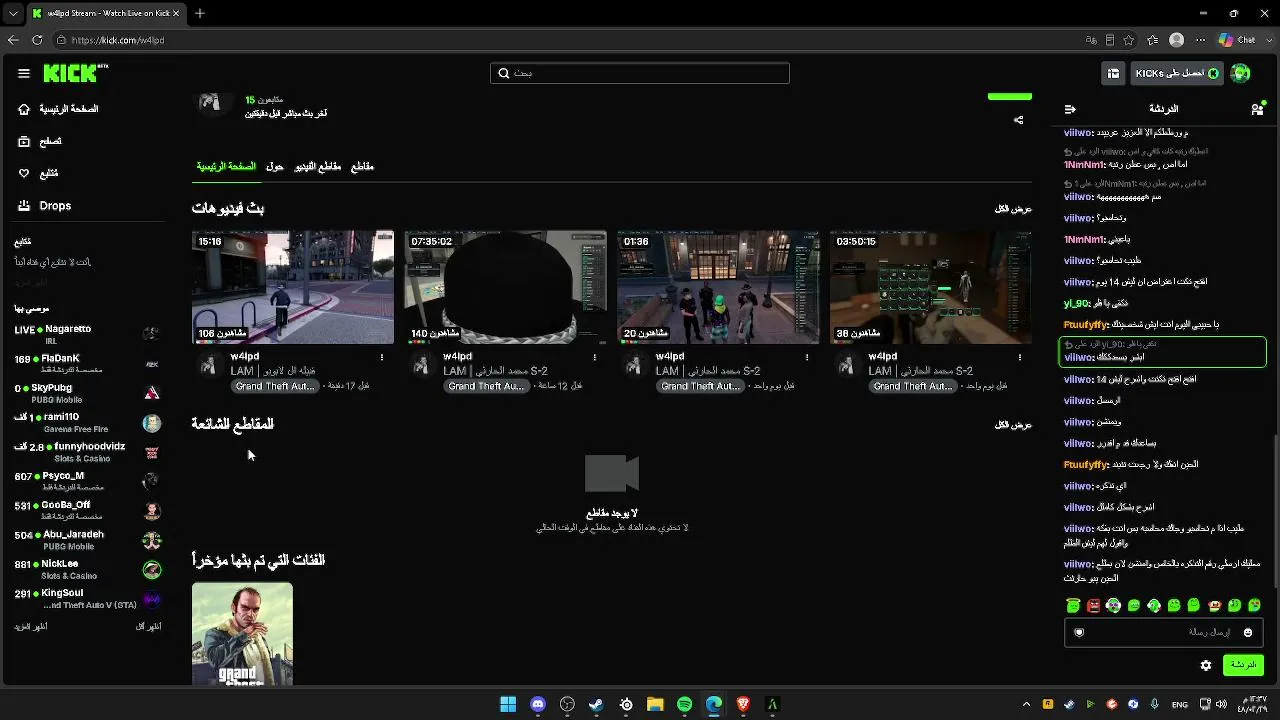The height and width of the screenshot is (720, 1280).
Task: Open the 03:50:15 stream video thumbnail
Action: (x=930, y=287)
